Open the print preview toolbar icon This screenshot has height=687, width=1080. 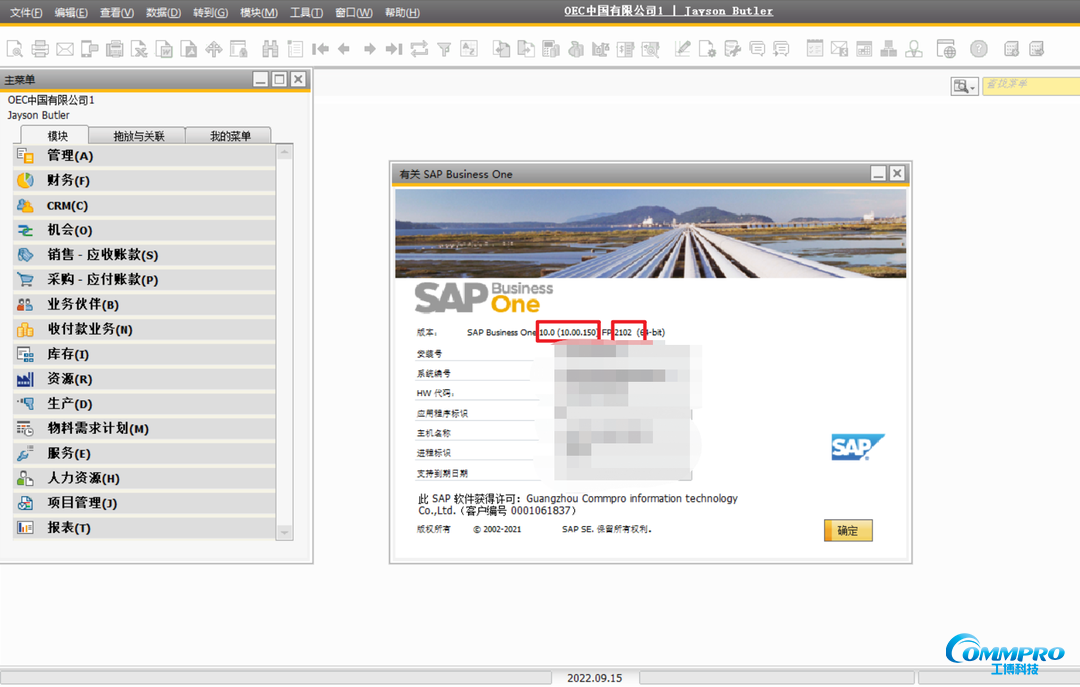[x=15, y=48]
